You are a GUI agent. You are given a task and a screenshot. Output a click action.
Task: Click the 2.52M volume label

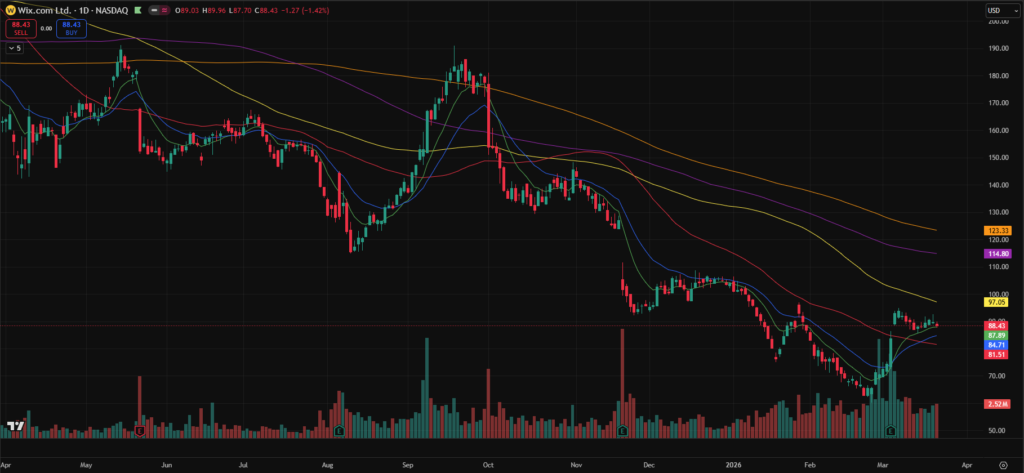coord(999,404)
